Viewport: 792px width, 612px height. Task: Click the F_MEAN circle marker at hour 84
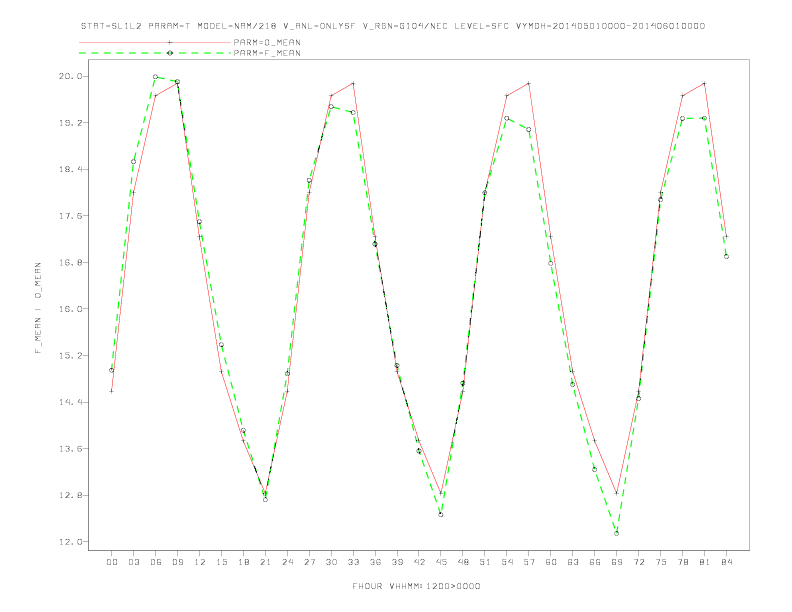(727, 257)
